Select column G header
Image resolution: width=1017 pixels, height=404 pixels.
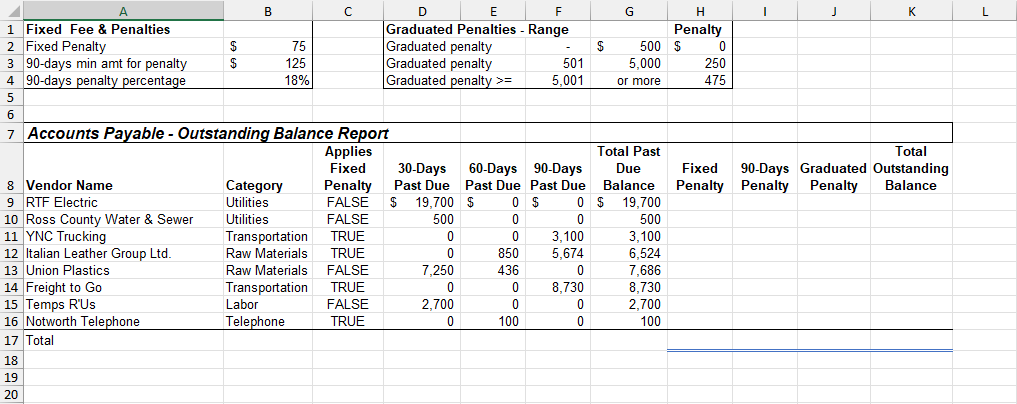[x=628, y=10]
